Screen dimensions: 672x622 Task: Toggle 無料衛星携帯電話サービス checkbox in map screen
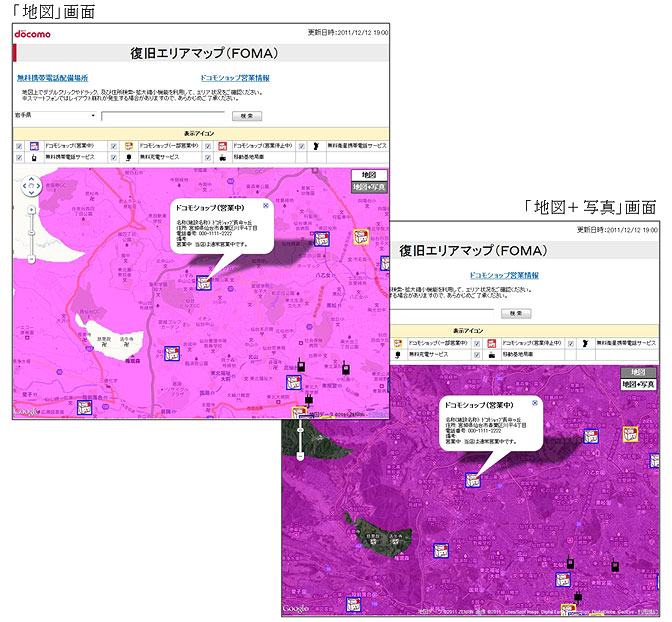[302, 146]
